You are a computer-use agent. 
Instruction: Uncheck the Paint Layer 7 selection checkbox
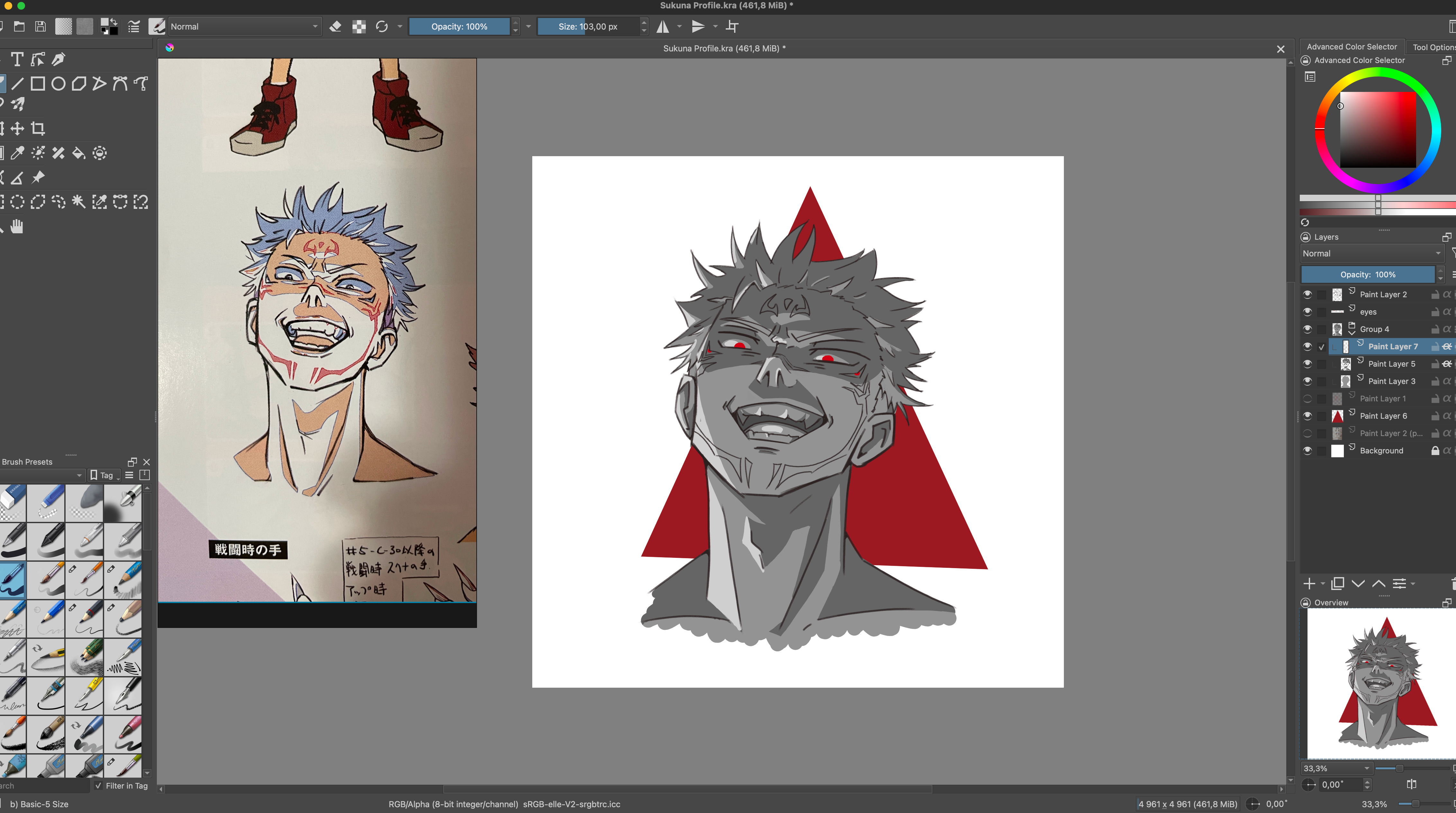pyautogui.click(x=1321, y=347)
